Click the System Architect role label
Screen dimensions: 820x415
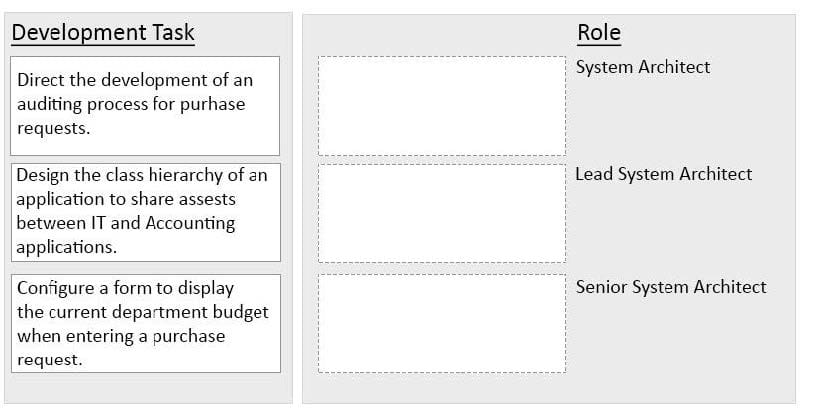click(643, 67)
